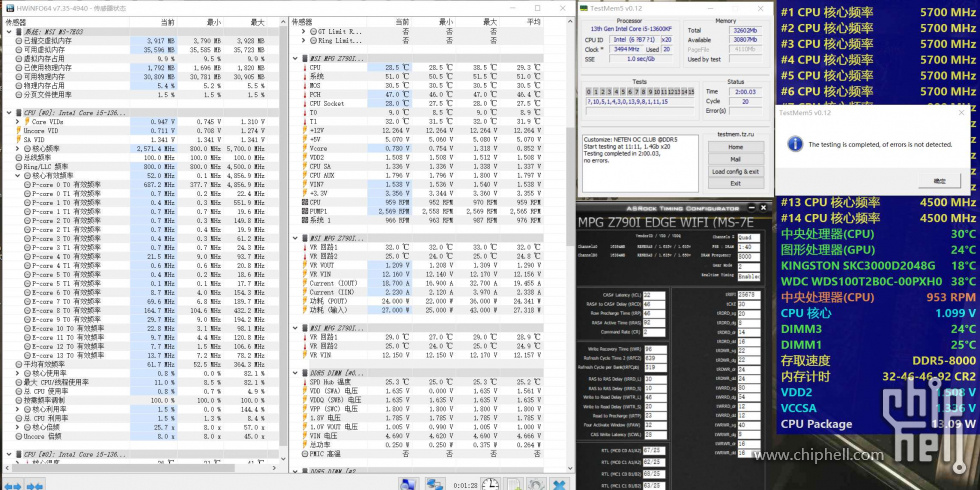980x490 pixels.
Task: Click the CAS# Latency (tCL) field
Action: pyautogui.click(x=654, y=294)
